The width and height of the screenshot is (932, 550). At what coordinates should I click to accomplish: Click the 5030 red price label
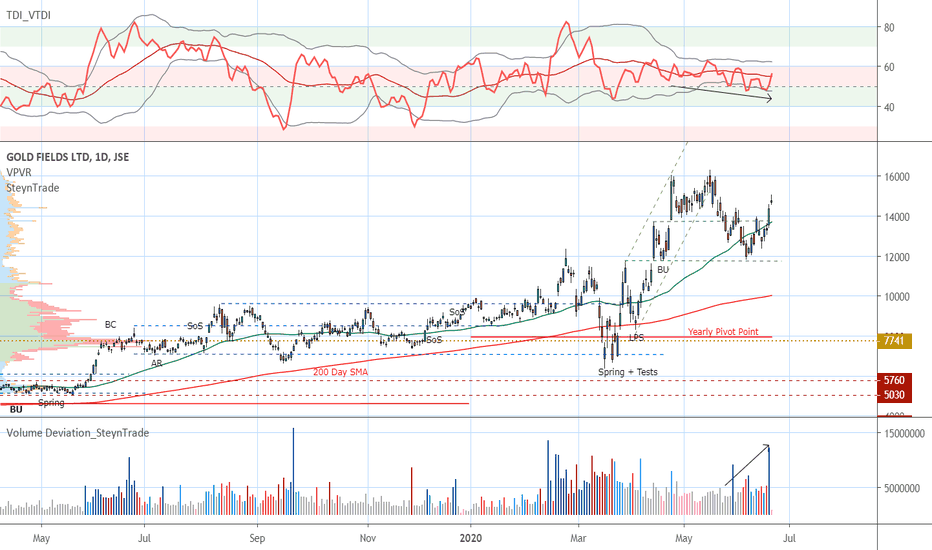tap(894, 395)
